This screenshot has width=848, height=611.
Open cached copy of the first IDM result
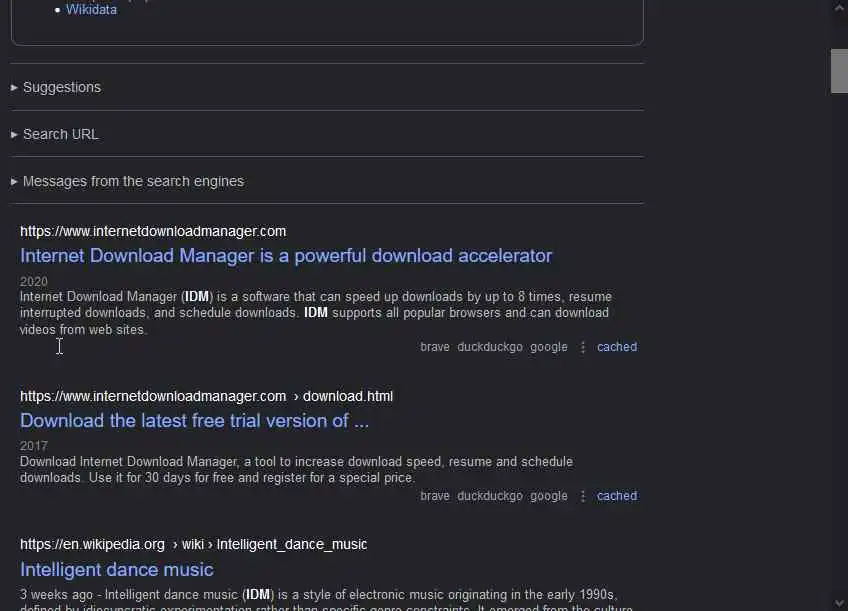(617, 347)
